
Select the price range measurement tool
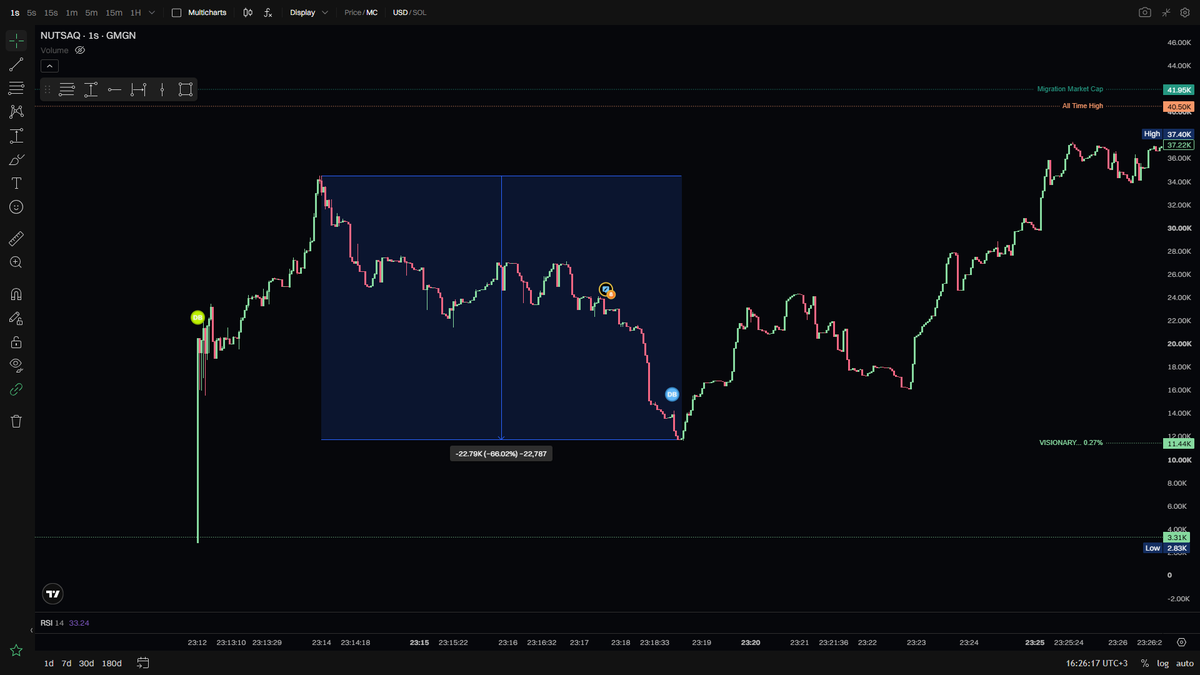(16, 136)
